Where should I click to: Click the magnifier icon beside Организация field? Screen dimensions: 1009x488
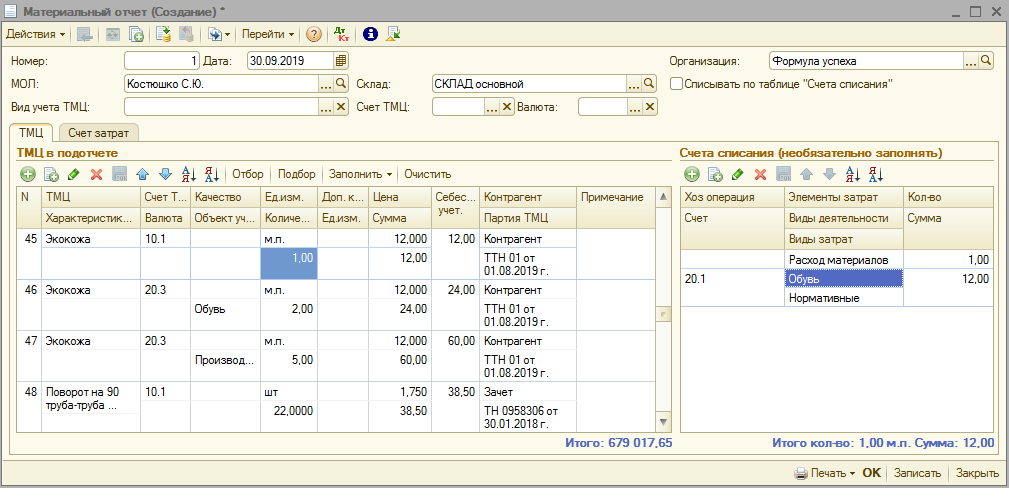[986, 61]
